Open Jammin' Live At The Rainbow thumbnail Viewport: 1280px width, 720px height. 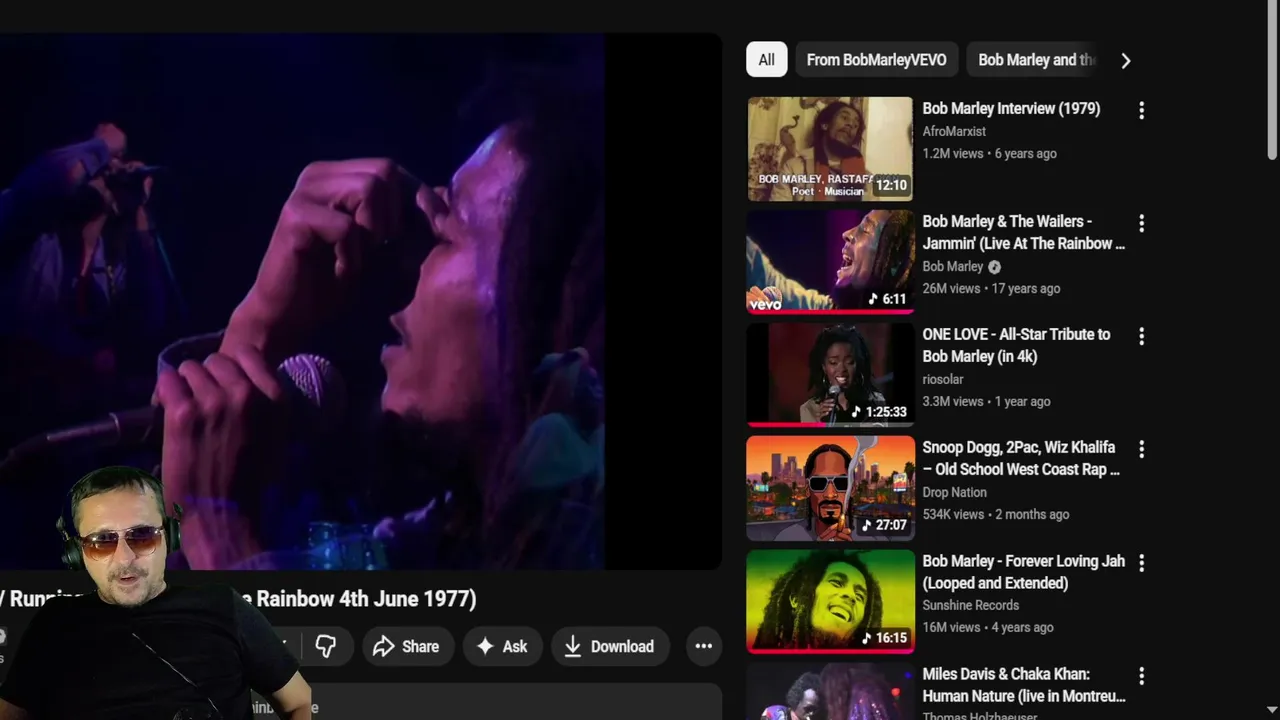(x=830, y=262)
